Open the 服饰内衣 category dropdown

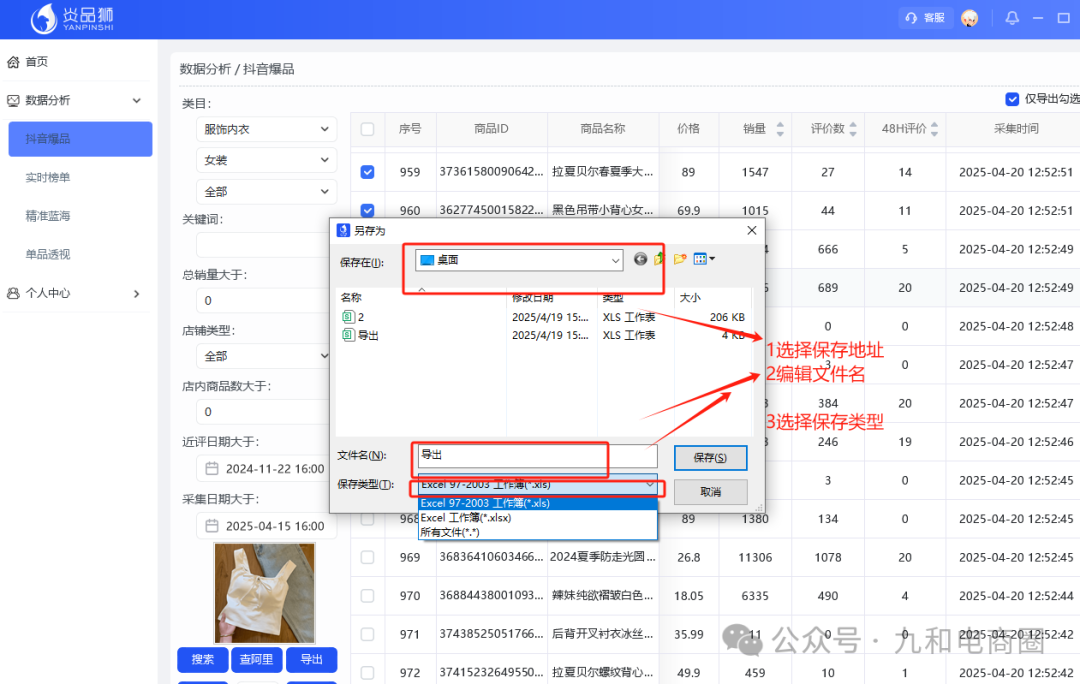pos(266,129)
